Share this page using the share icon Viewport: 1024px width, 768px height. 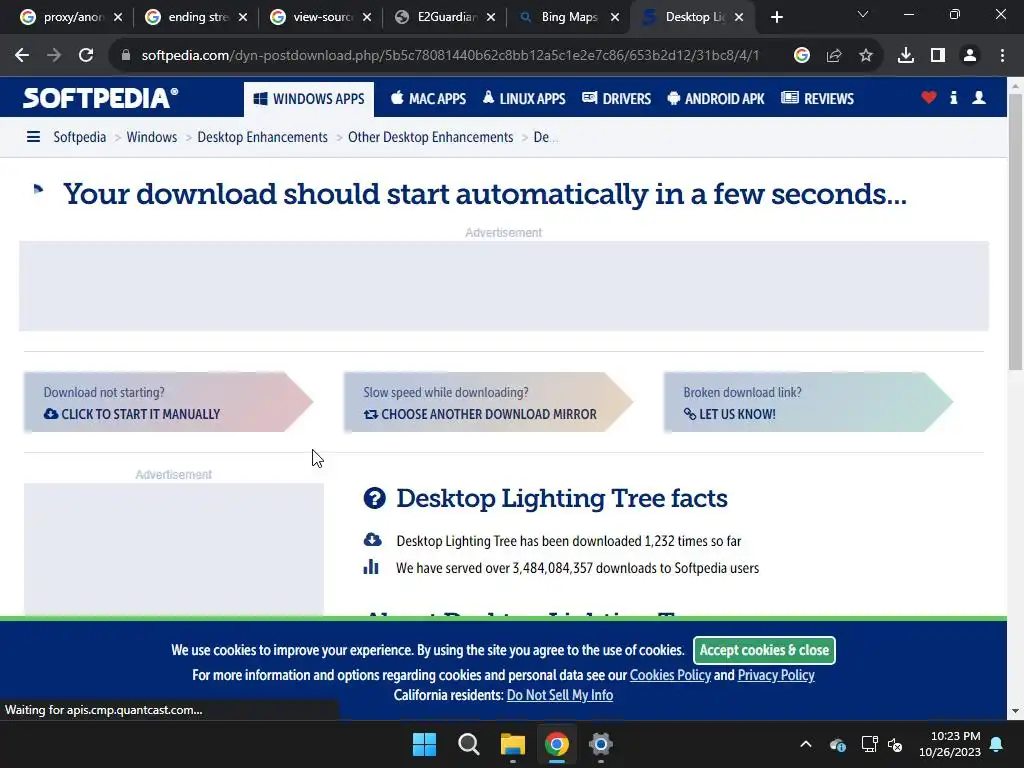(x=834, y=56)
